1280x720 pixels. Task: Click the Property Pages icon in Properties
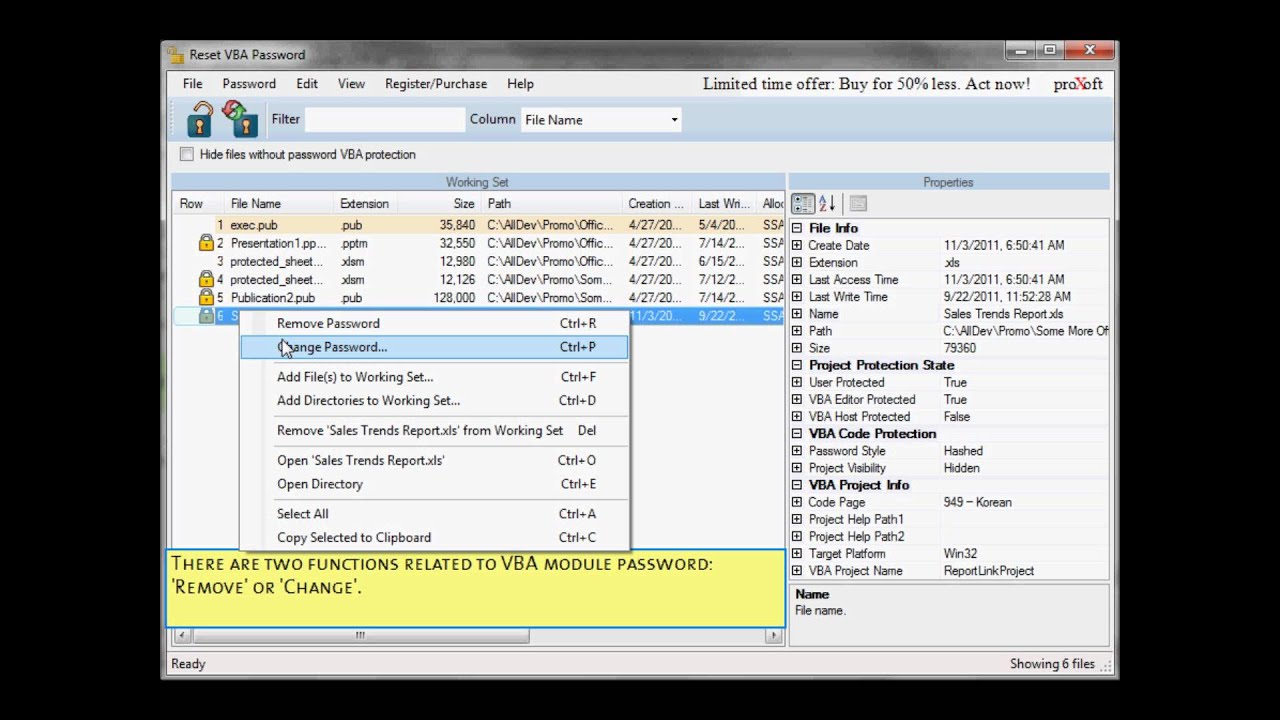tap(858, 204)
